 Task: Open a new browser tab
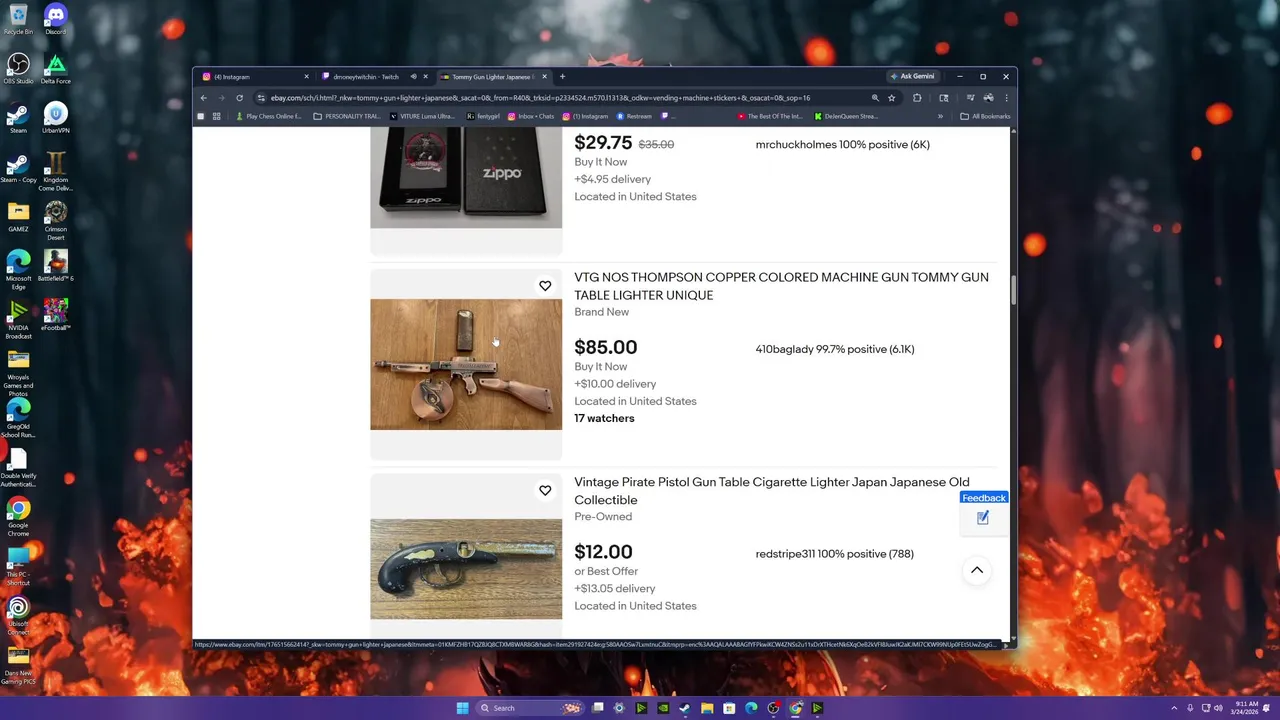tap(562, 77)
